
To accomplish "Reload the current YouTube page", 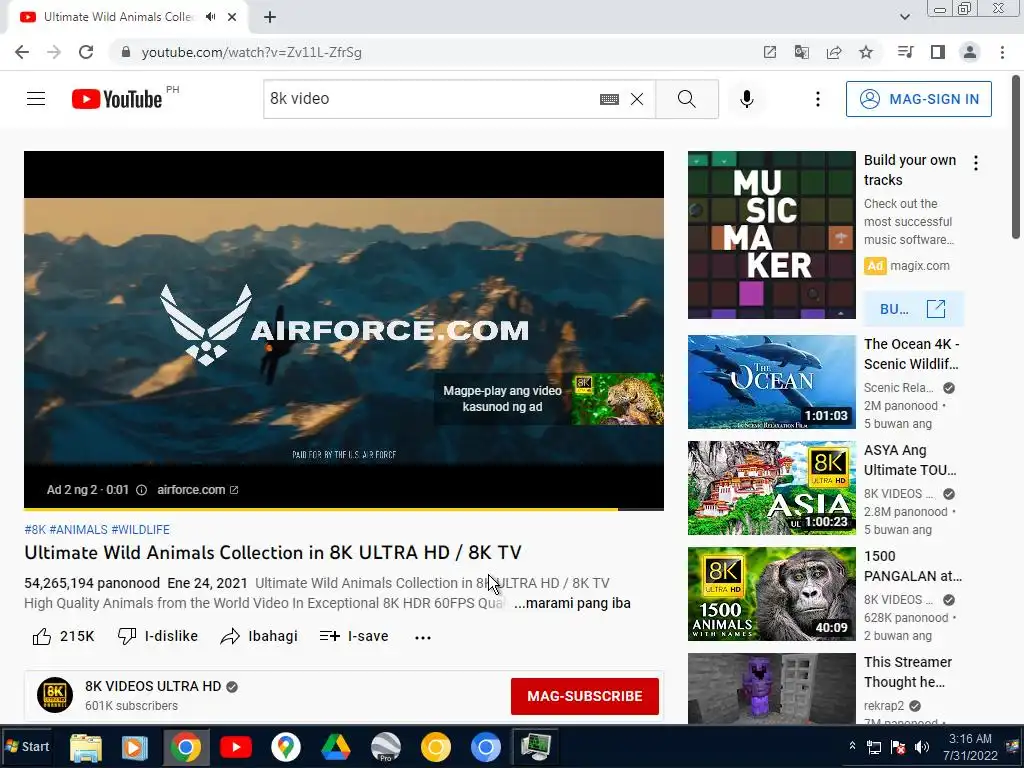I will 86,52.
